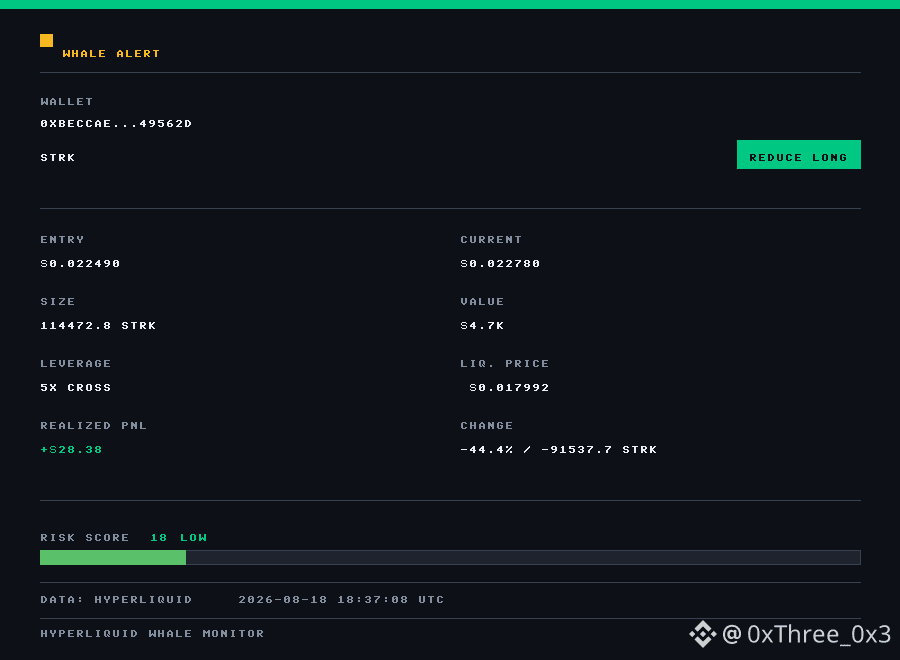Click the risk score progress bar
The height and width of the screenshot is (660, 900).
coord(450,557)
